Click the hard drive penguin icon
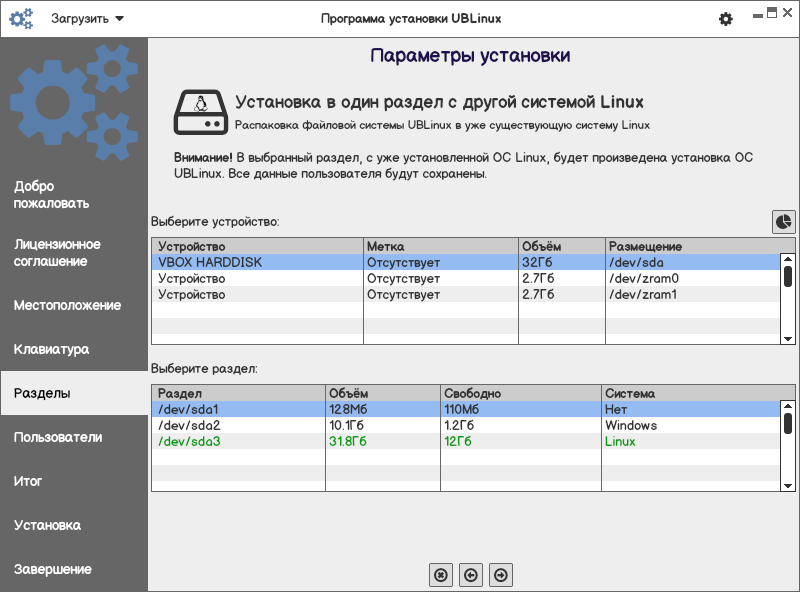The width and height of the screenshot is (800, 592). [x=199, y=112]
